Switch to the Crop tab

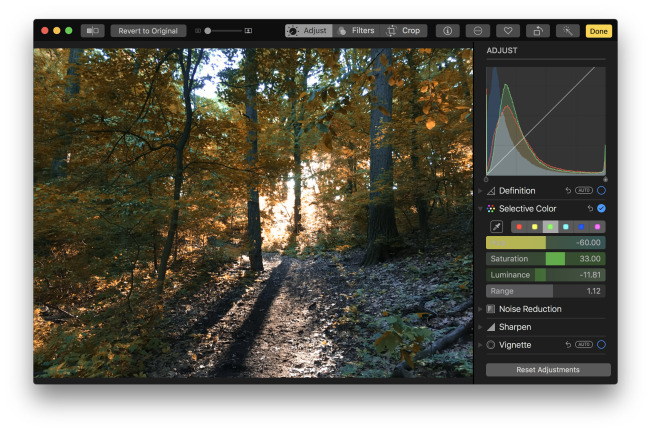click(404, 31)
